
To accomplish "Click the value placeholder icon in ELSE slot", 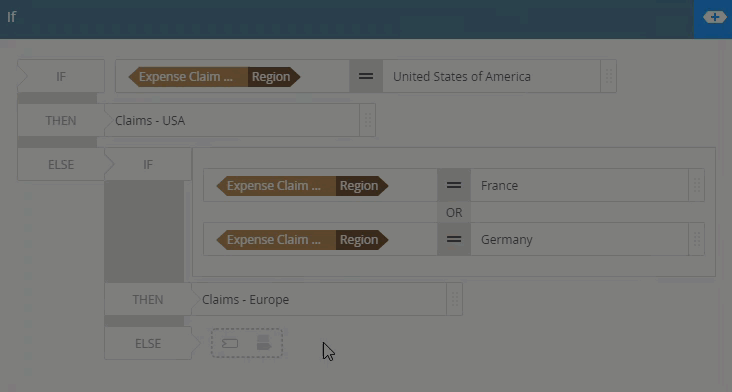I will click(x=230, y=343).
